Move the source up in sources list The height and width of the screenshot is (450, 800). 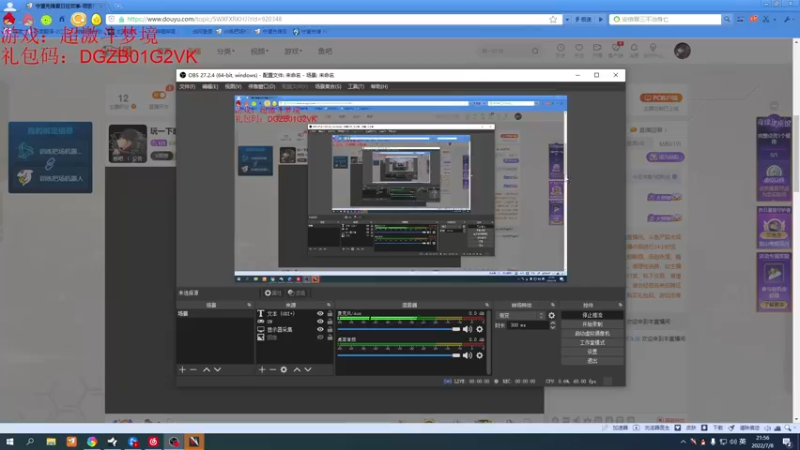tap(297, 369)
